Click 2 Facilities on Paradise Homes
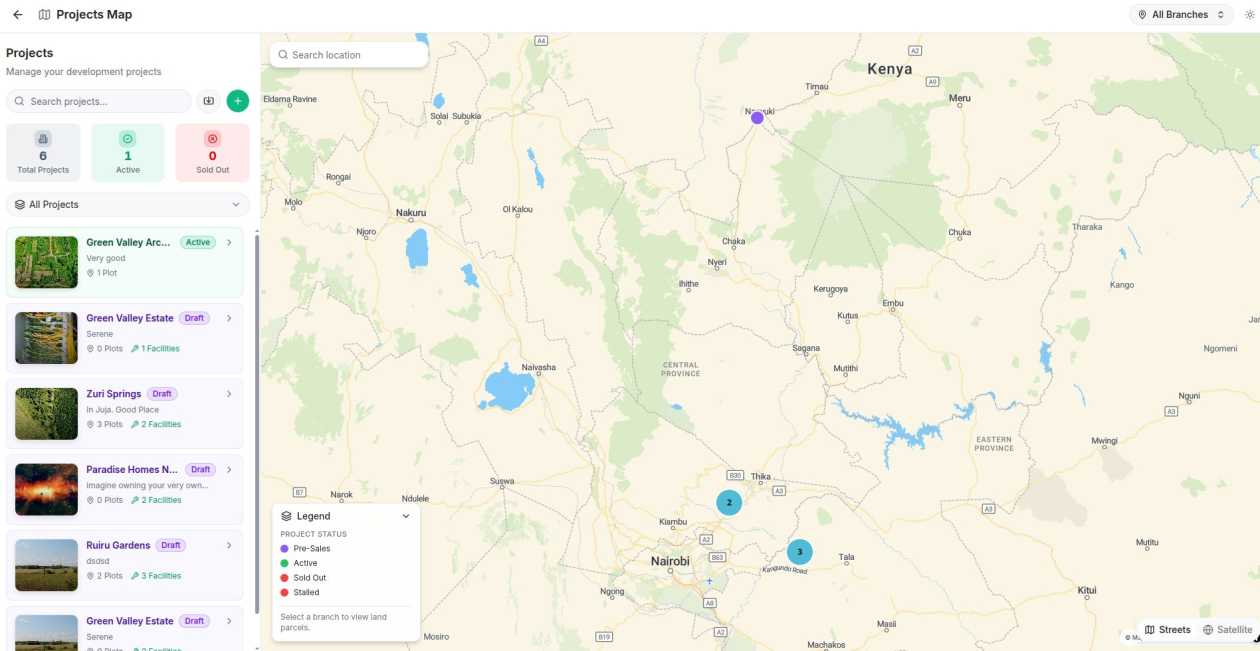Image resolution: width=1260 pixels, height=651 pixels. [x=156, y=500]
